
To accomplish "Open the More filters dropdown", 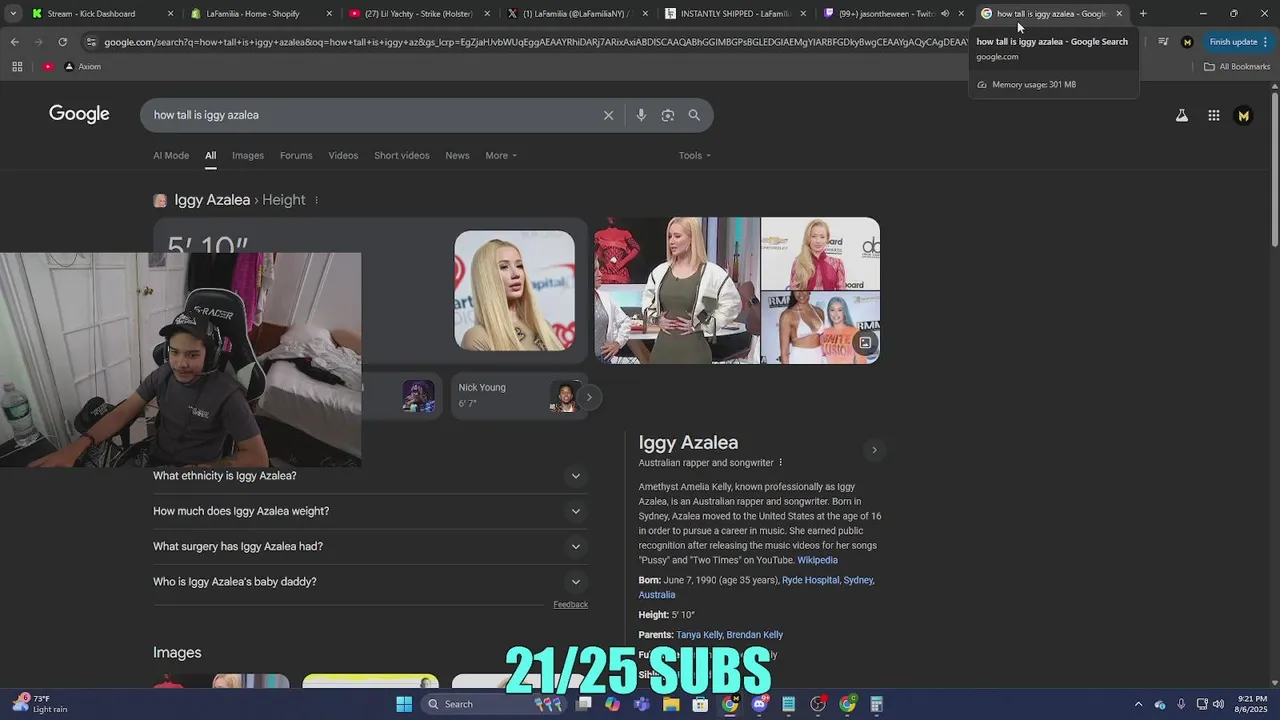I will [x=501, y=155].
